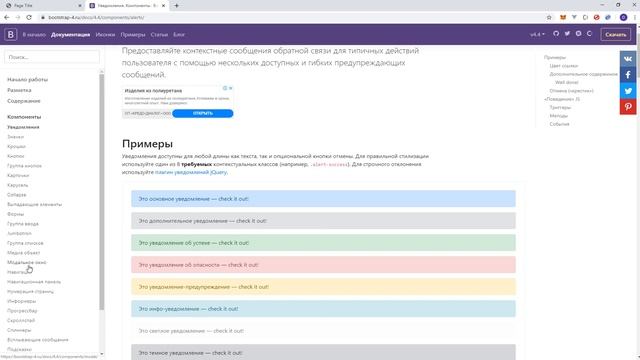This screenshot has height=360, width=640.
Task: Select Формы in sidebar
Action: (x=16, y=214)
